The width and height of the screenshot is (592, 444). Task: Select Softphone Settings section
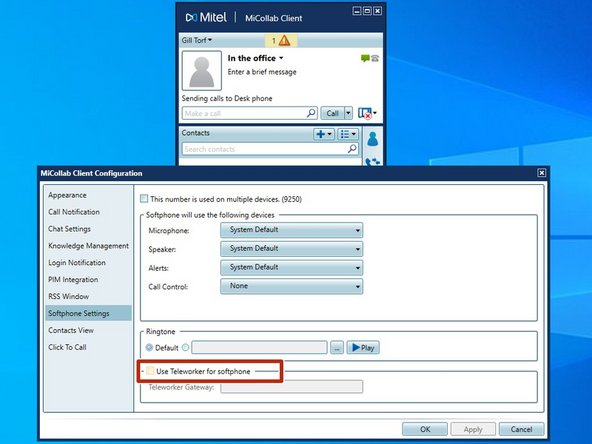pos(88,313)
